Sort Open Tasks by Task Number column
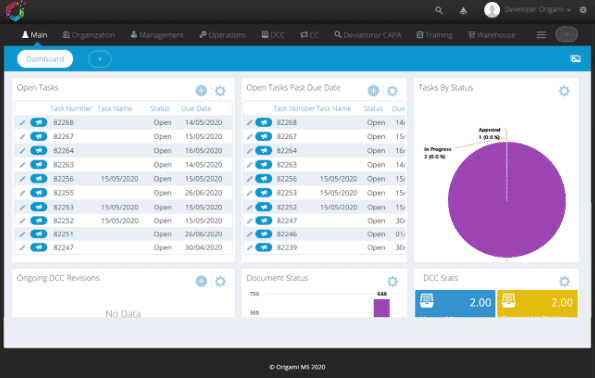595x378 pixels. [x=71, y=109]
